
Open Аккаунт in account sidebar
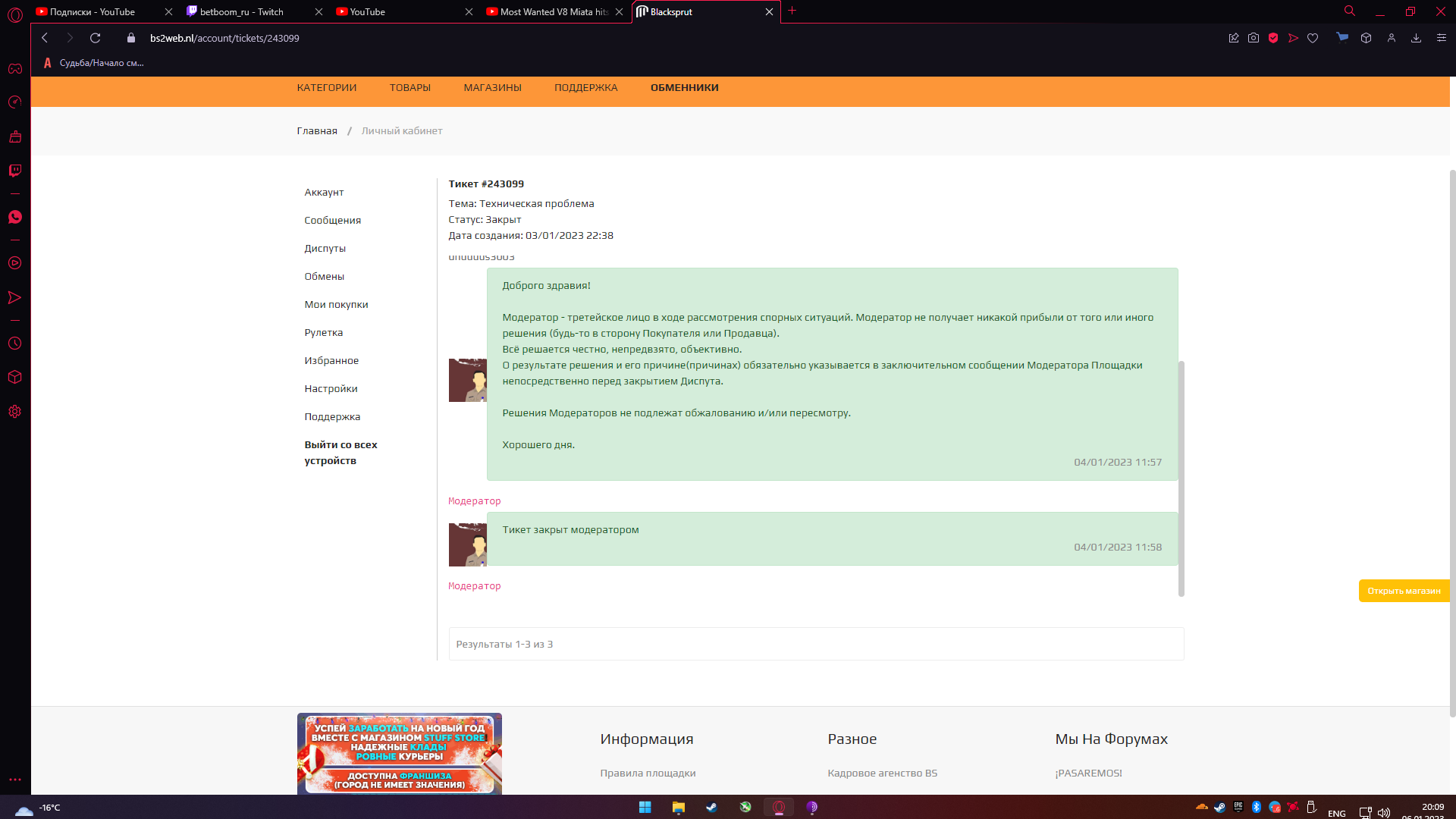coord(324,193)
